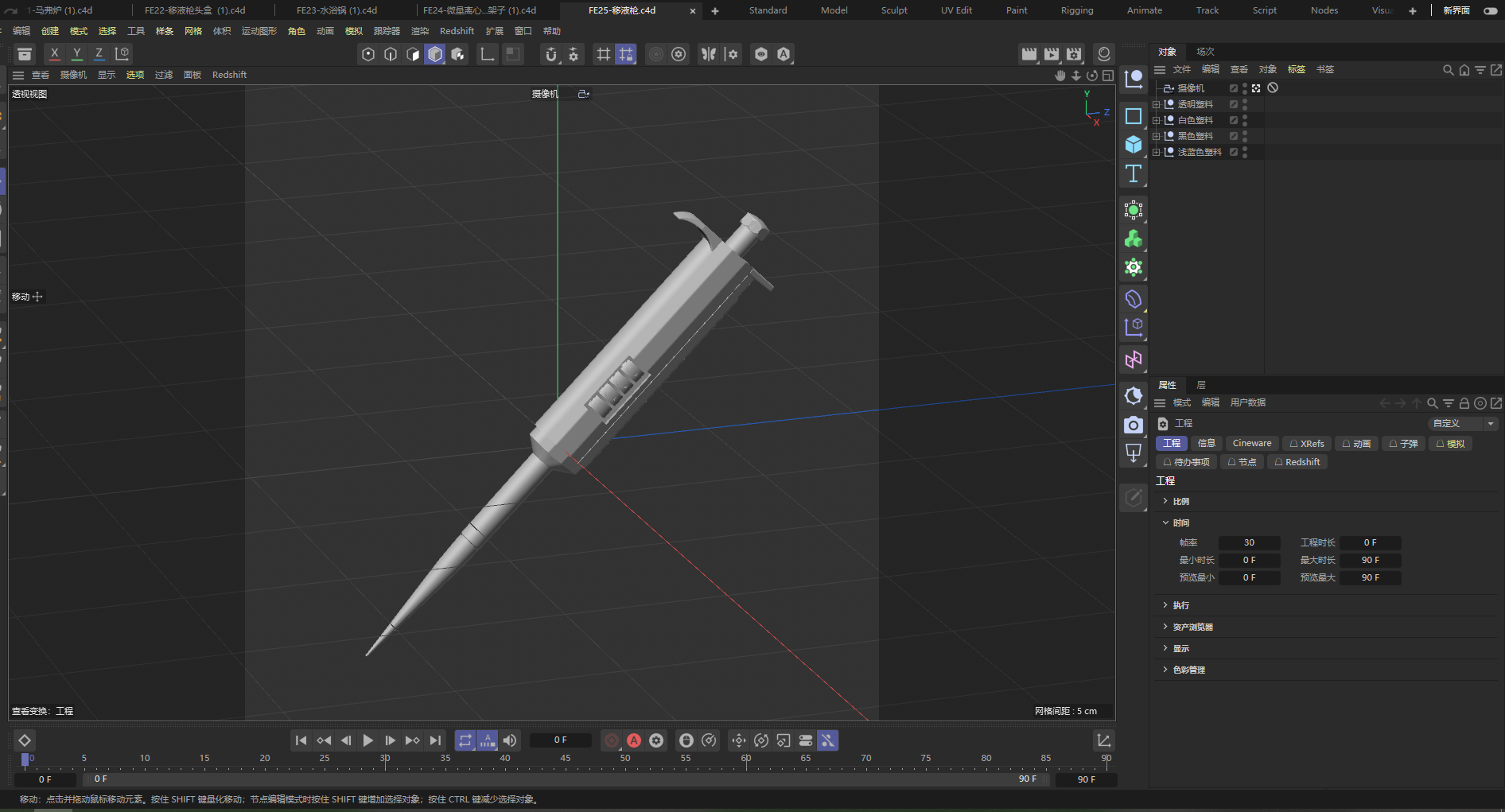This screenshot has height=812, width=1505.
Task: Select the points mode hexagon icon
Action: click(367, 54)
